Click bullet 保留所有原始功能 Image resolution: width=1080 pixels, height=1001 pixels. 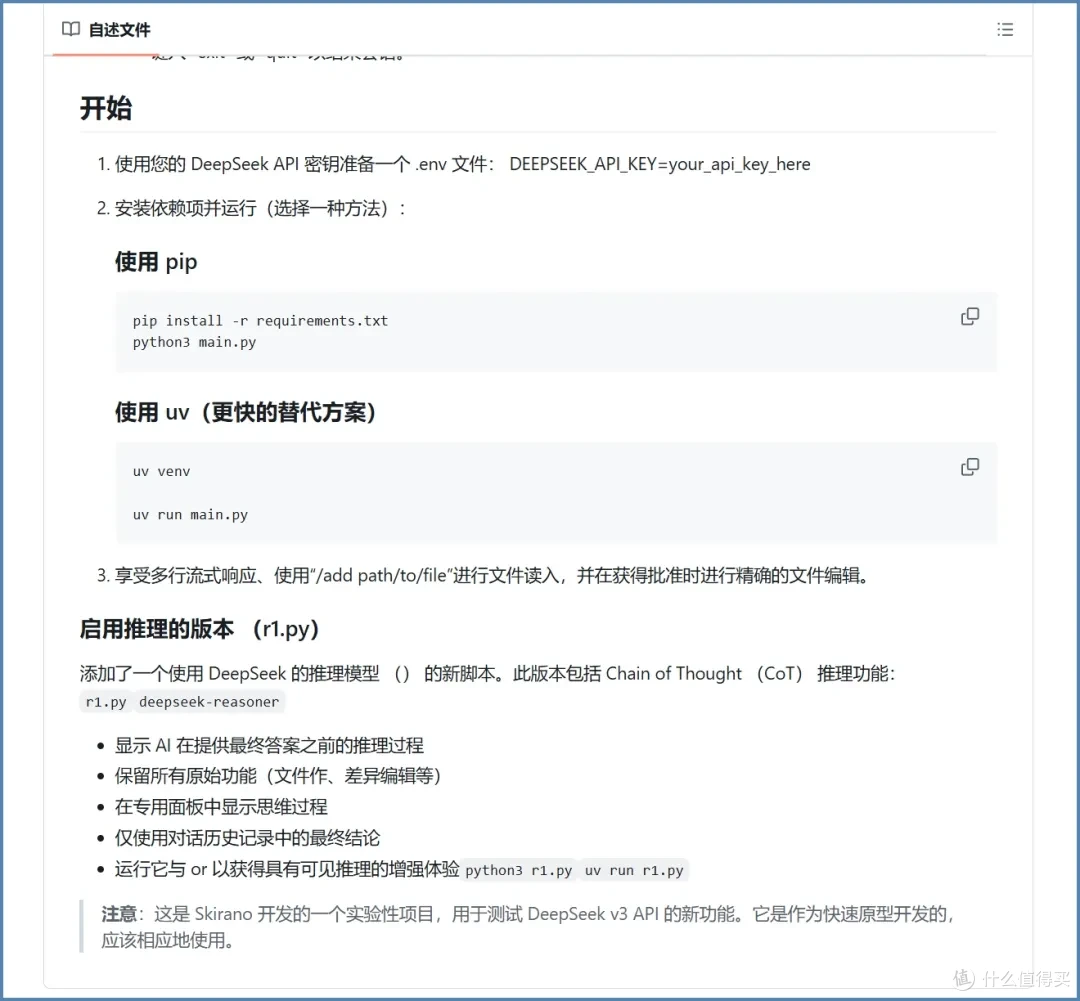click(x=278, y=776)
